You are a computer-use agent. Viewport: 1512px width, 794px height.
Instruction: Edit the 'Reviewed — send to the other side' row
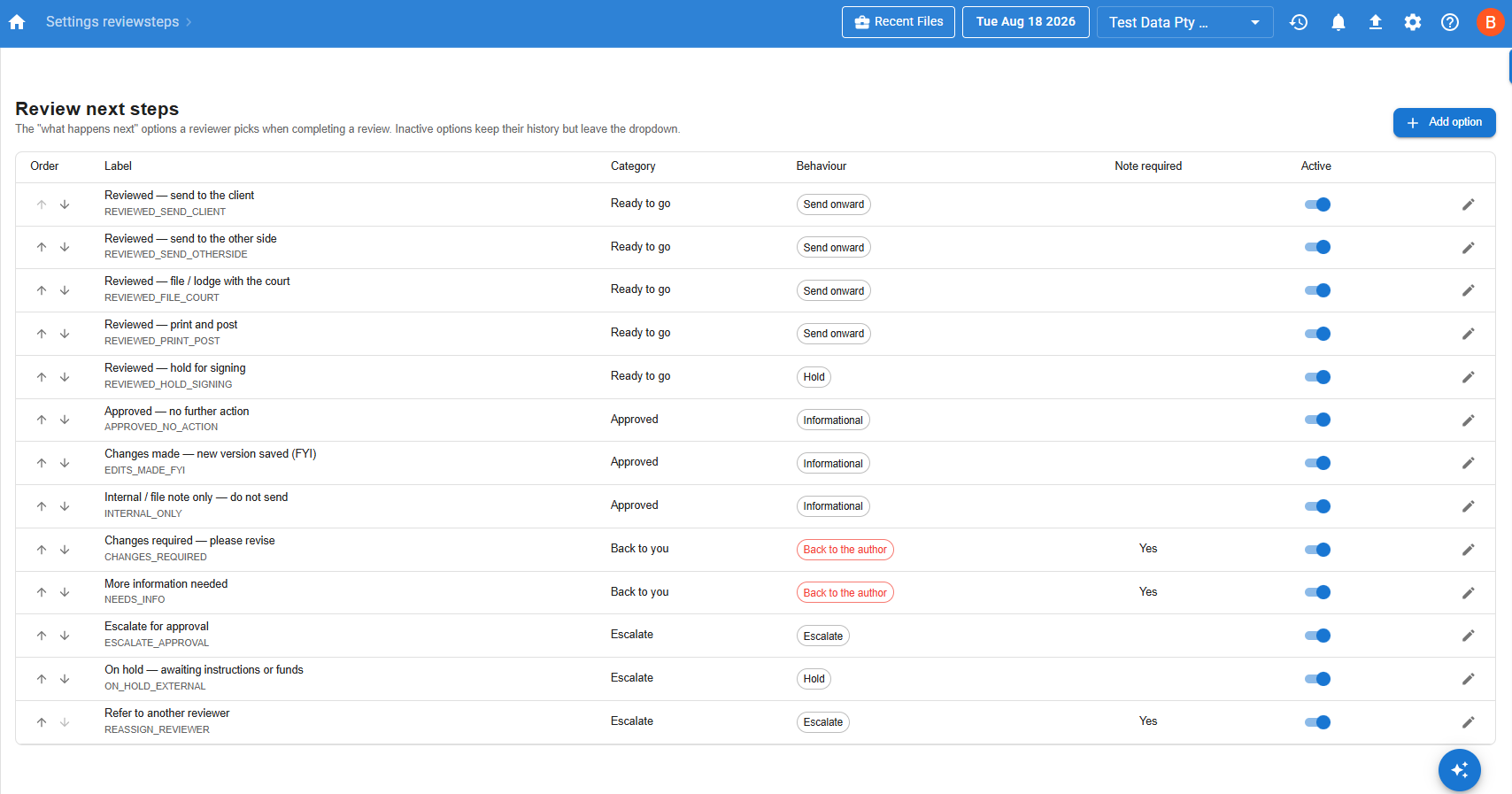click(1468, 248)
